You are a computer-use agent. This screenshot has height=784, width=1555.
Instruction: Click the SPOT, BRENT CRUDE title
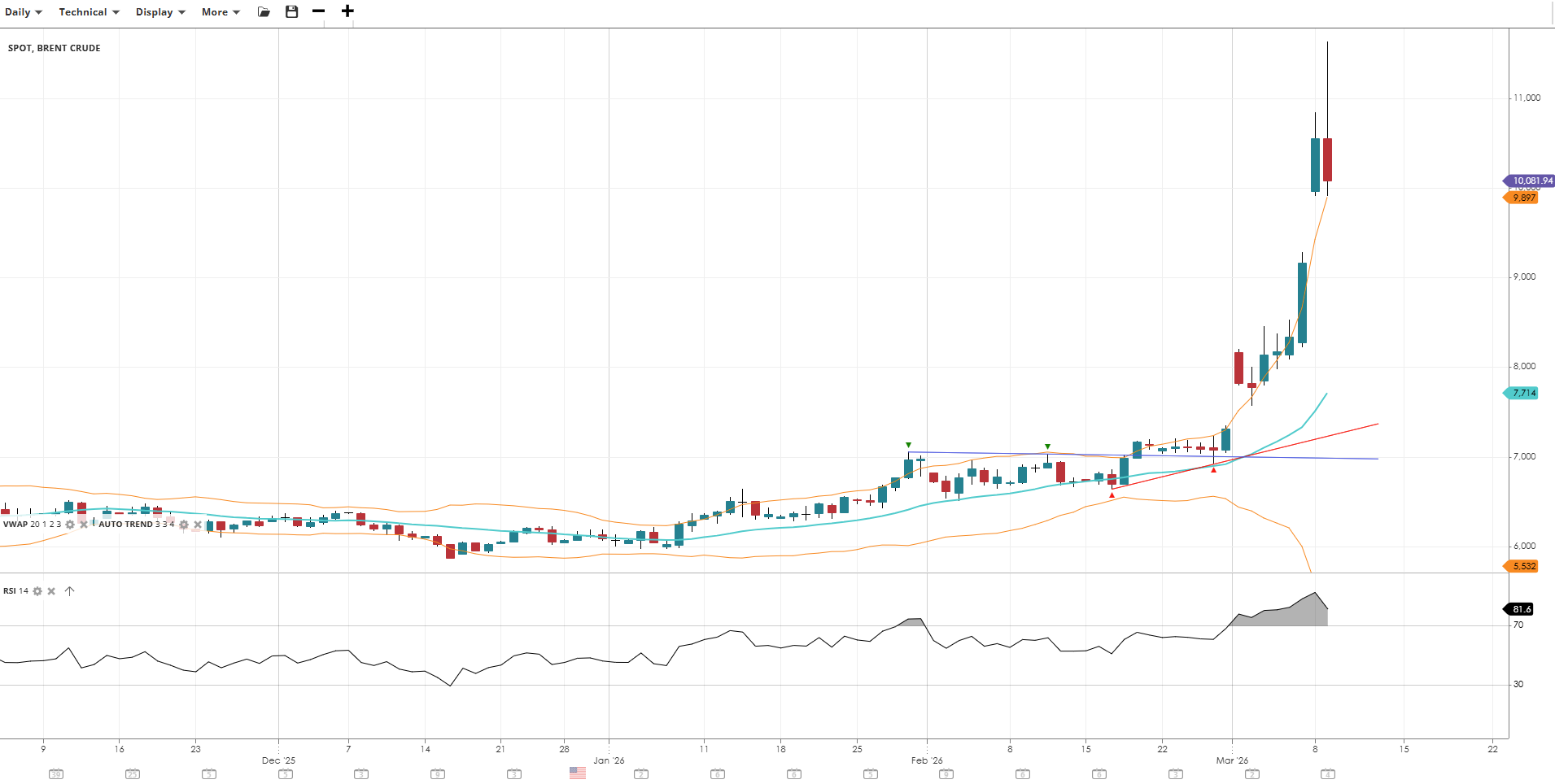point(55,48)
